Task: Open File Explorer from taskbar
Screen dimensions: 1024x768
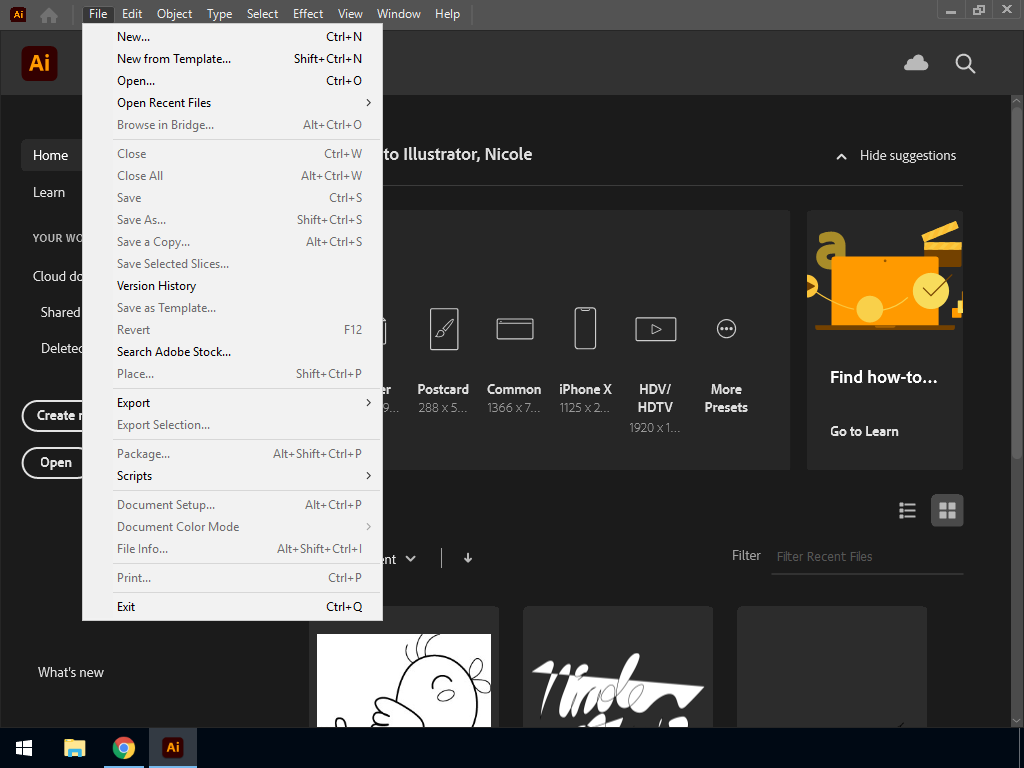Action: tap(74, 748)
